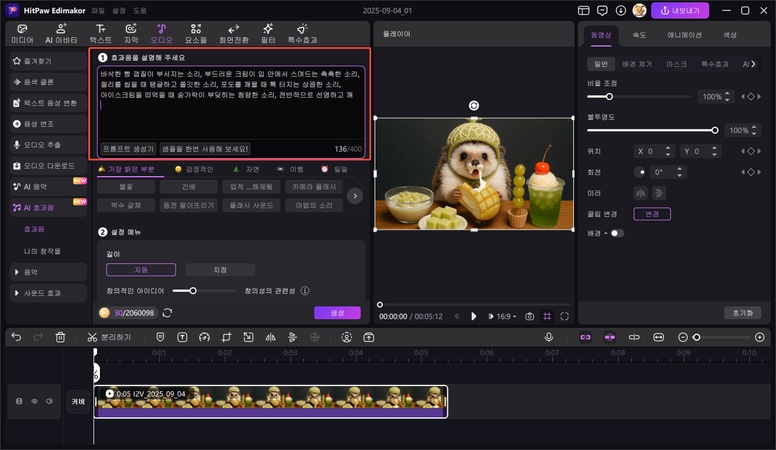Open the 텍스트 (Text) tool
This screenshot has width=776, height=450.
100,34
